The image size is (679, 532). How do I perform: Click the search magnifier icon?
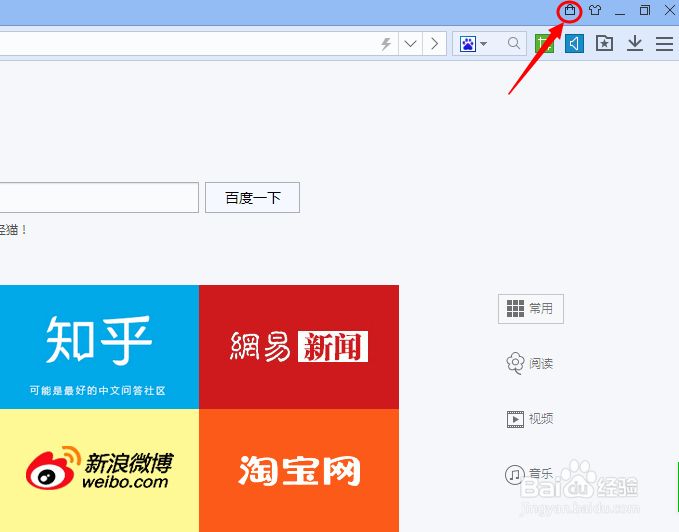(514, 43)
